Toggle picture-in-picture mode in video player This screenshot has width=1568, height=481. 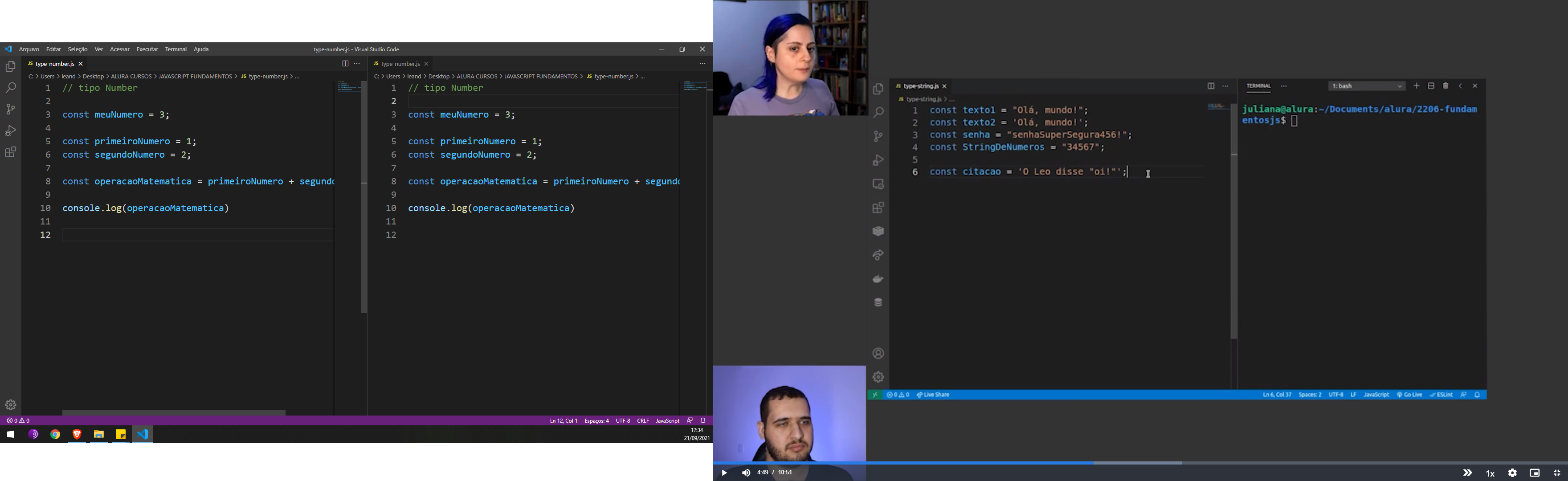click(1535, 473)
